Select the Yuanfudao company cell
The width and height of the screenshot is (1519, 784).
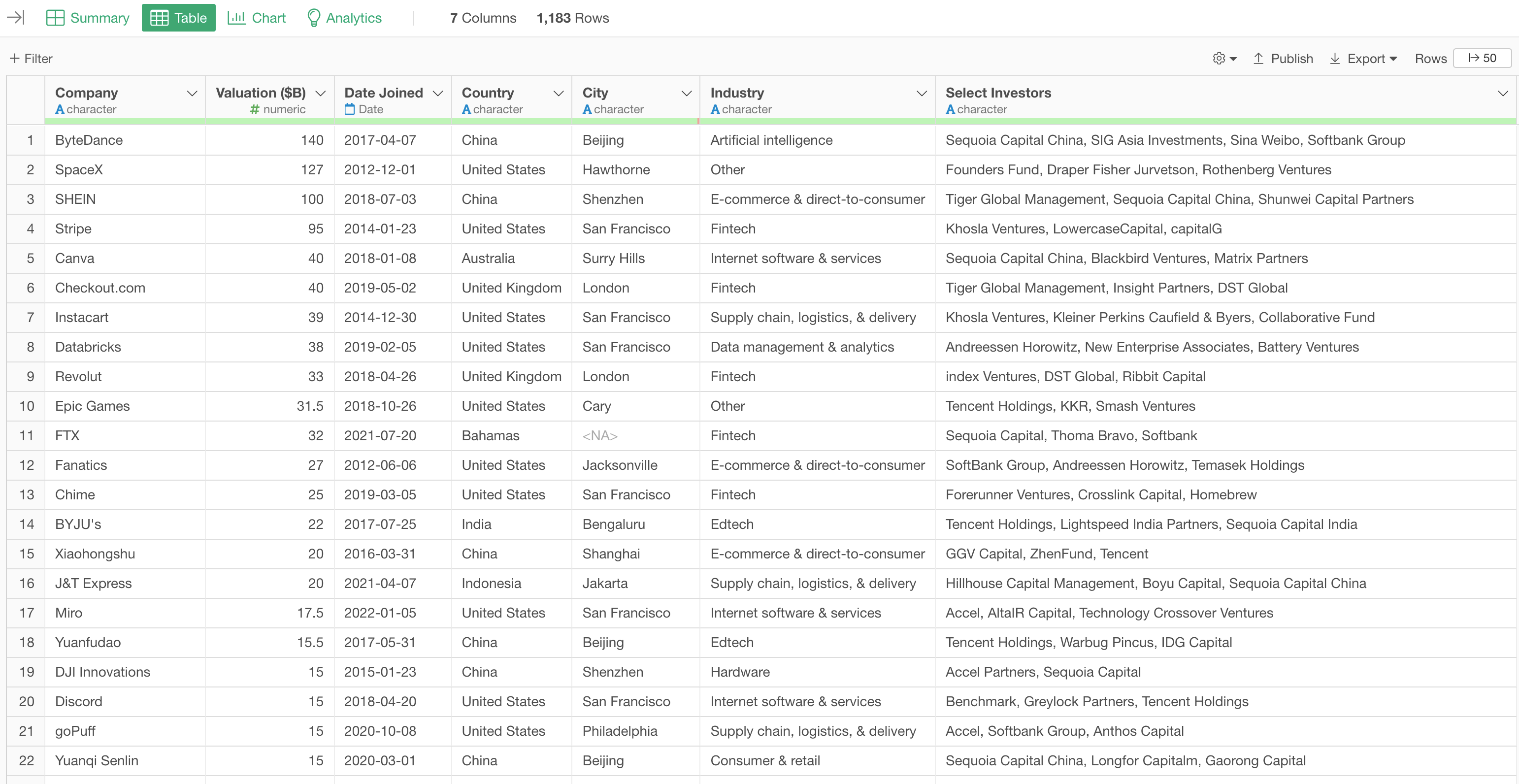[x=125, y=642]
